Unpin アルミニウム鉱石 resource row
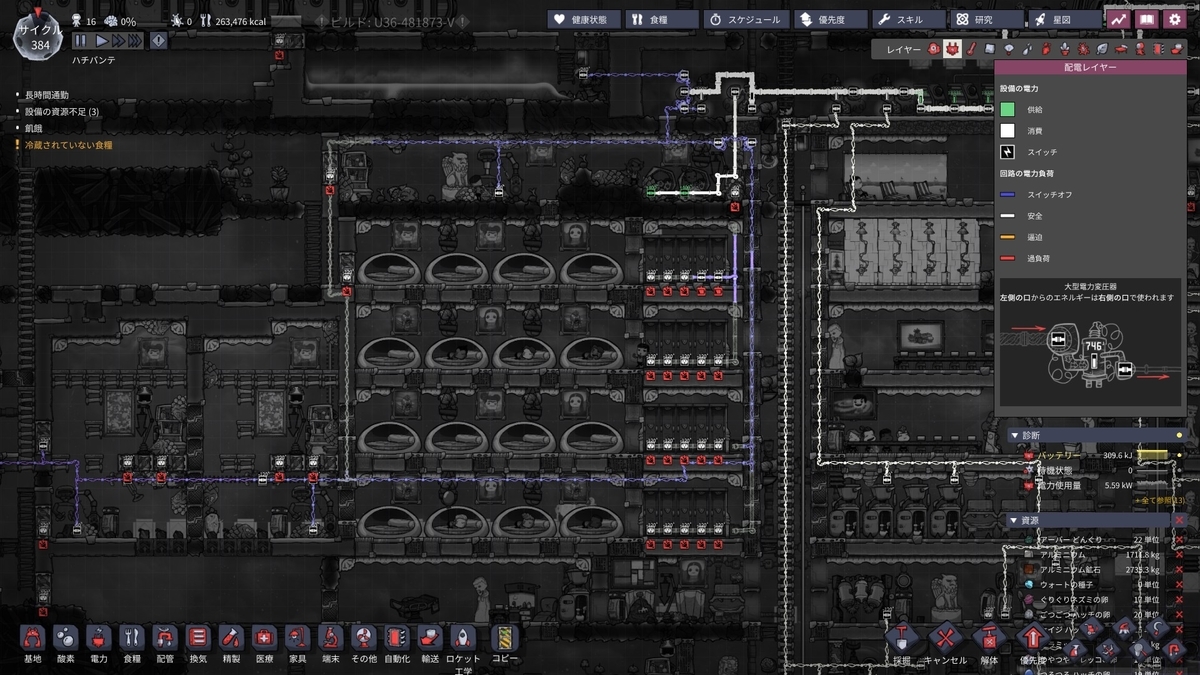 click(1179, 568)
